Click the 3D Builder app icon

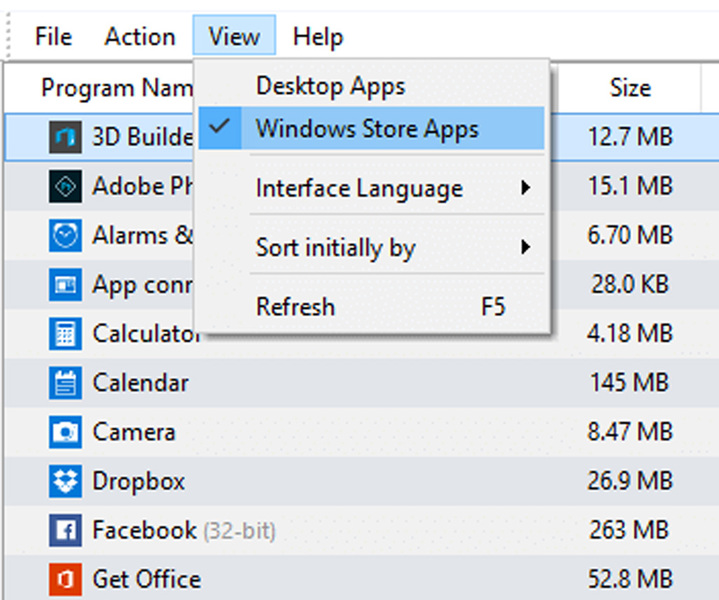point(65,137)
